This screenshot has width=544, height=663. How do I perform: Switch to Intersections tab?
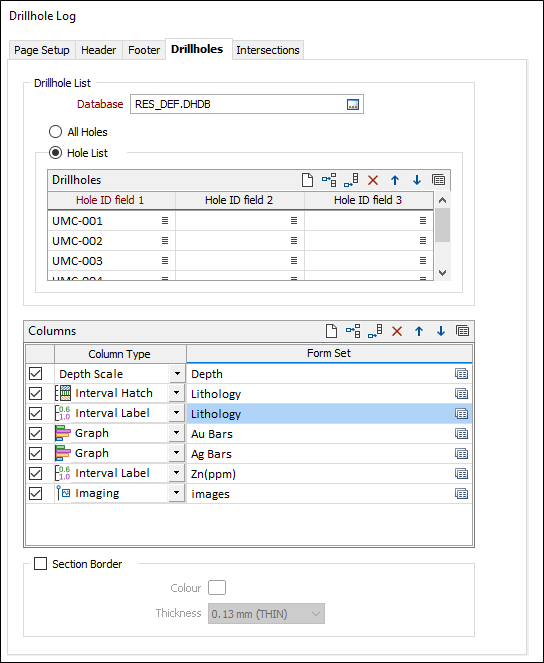268,50
